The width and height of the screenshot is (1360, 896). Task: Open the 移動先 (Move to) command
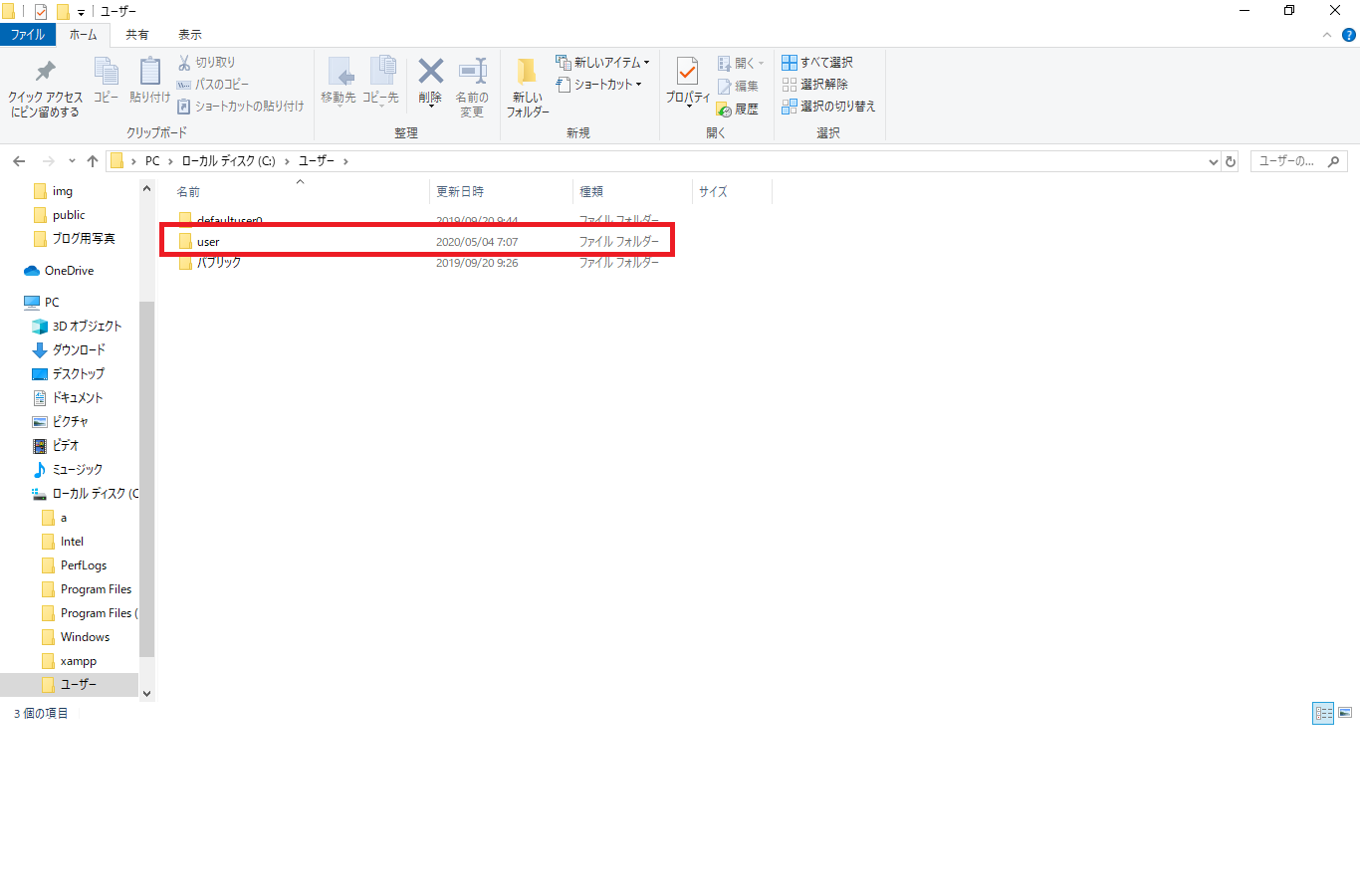339,80
